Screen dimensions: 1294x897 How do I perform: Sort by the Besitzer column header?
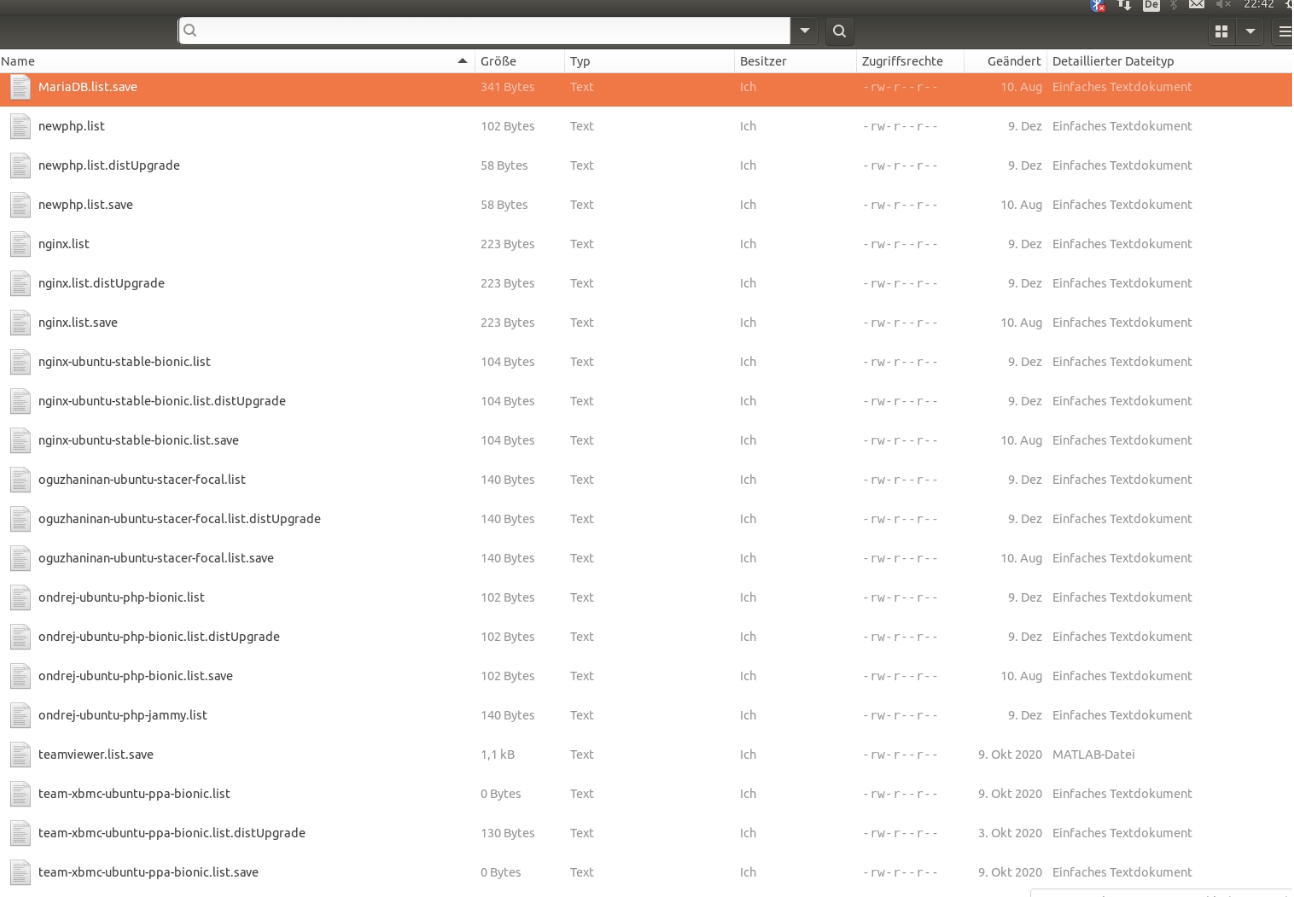click(795, 61)
